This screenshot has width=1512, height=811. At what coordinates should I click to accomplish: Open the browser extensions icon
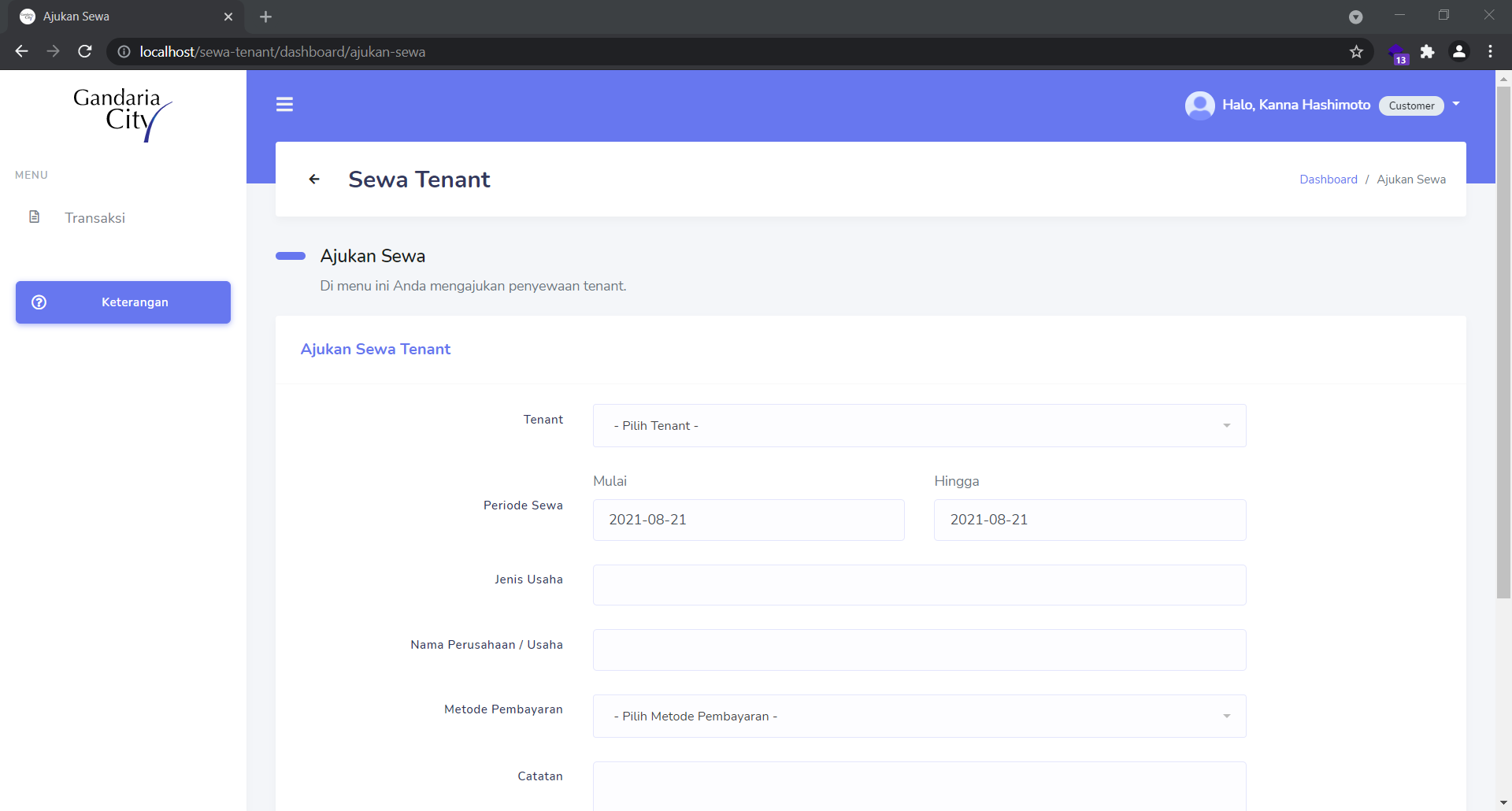[1428, 51]
